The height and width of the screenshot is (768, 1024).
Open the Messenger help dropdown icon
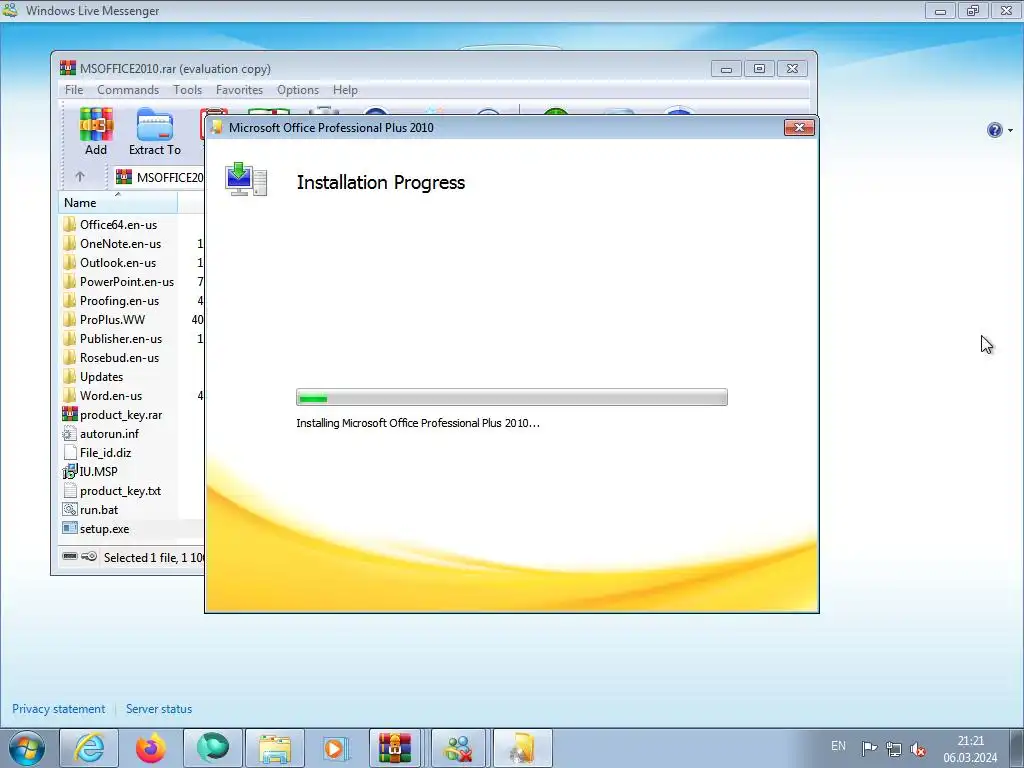pos(999,130)
